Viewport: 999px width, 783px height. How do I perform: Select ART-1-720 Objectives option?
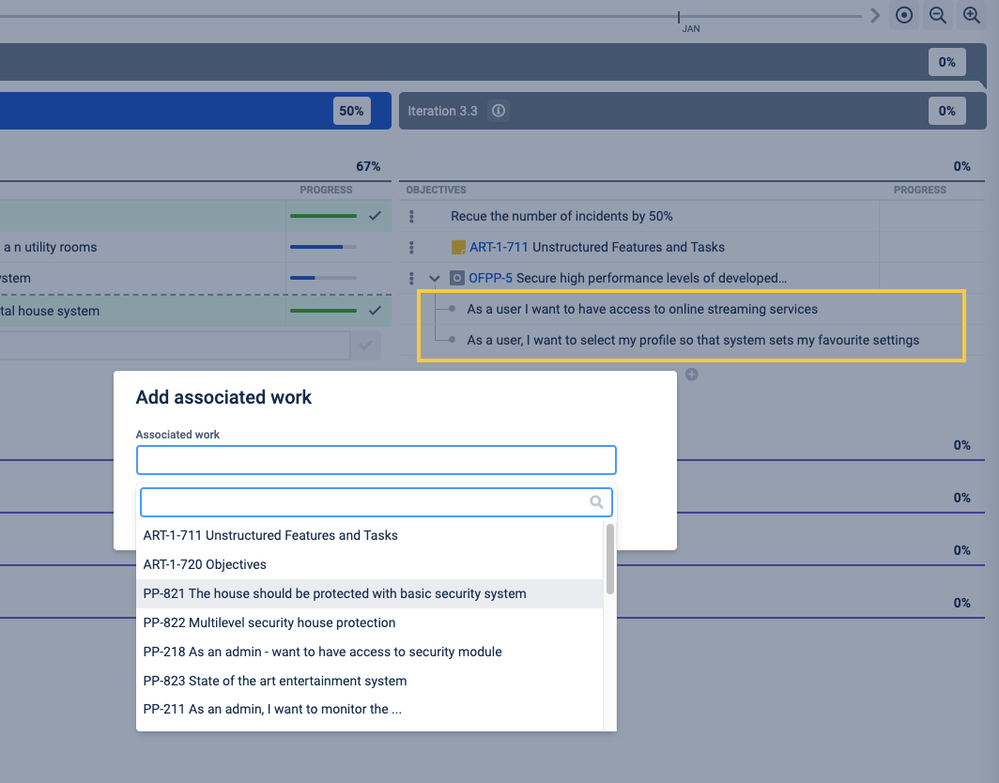coord(370,564)
